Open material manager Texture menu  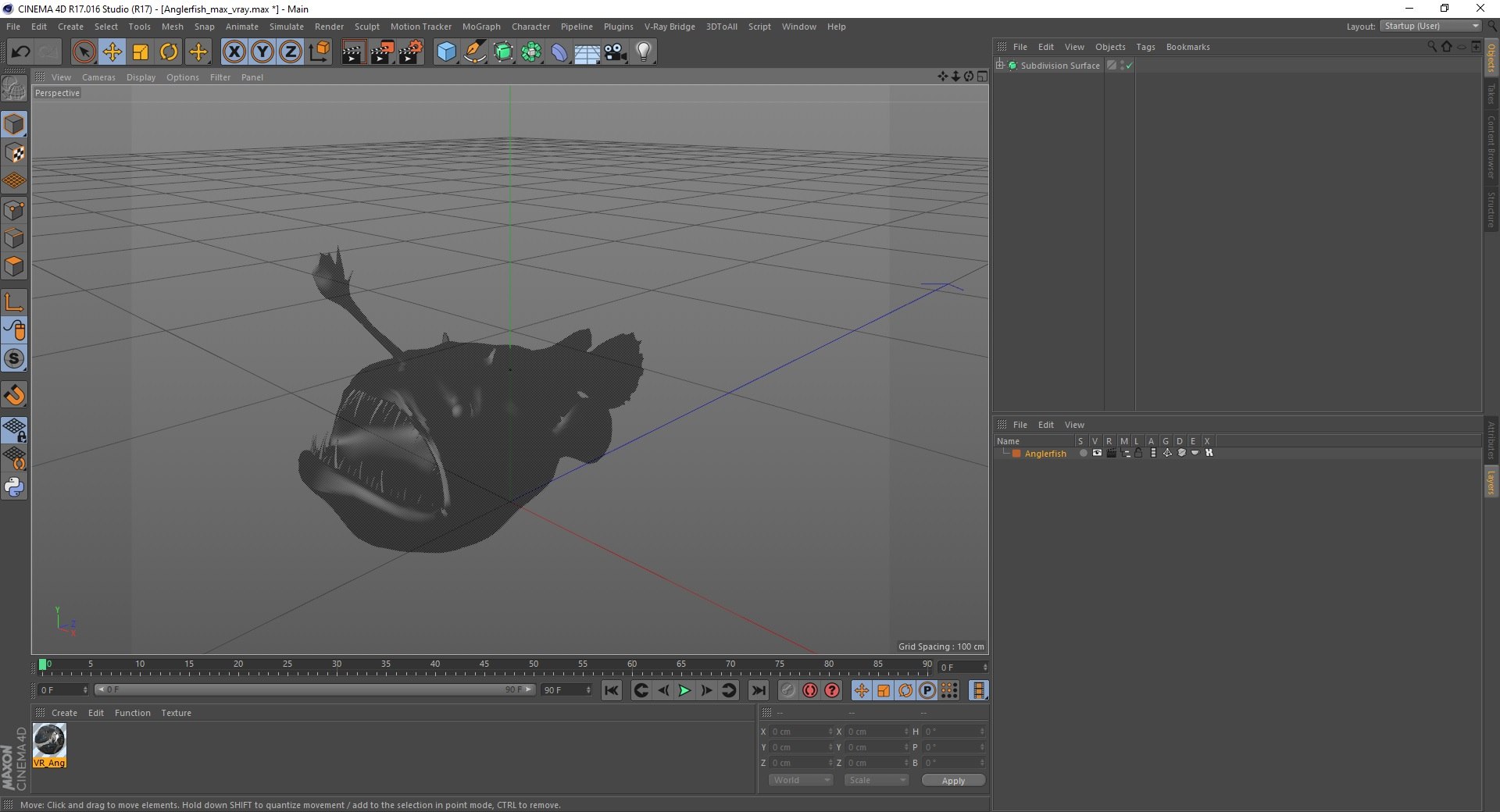pyautogui.click(x=176, y=713)
